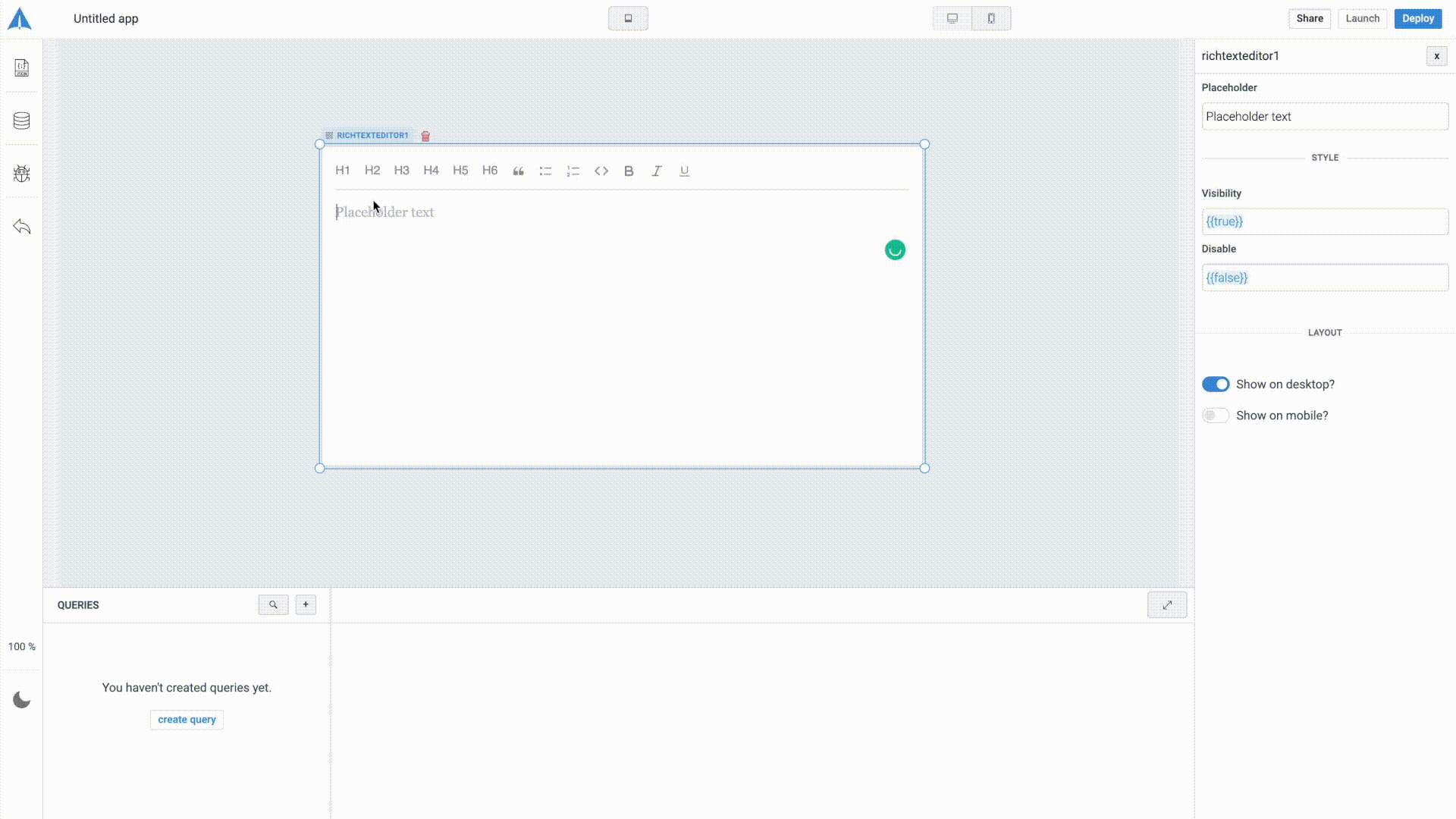The width and height of the screenshot is (1456, 819).
Task: Toggle numbered list formatting
Action: tap(573, 171)
